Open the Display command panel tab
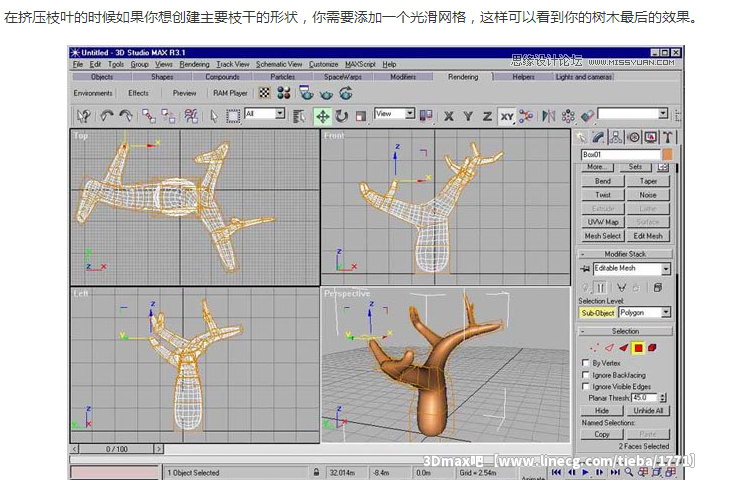Screen dimensions: 735x480 click(x=651, y=137)
